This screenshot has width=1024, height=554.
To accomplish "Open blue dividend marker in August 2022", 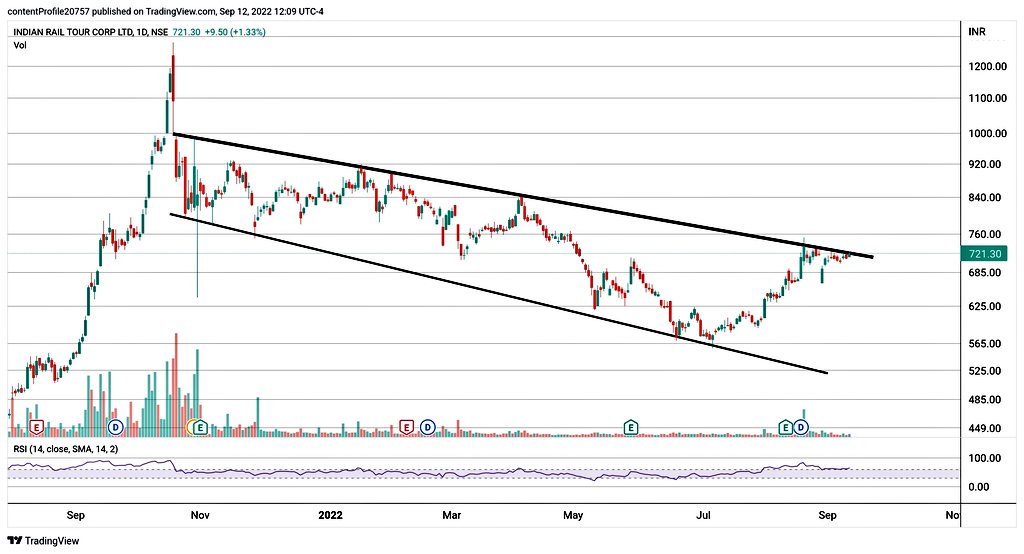I will pos(801,428).
